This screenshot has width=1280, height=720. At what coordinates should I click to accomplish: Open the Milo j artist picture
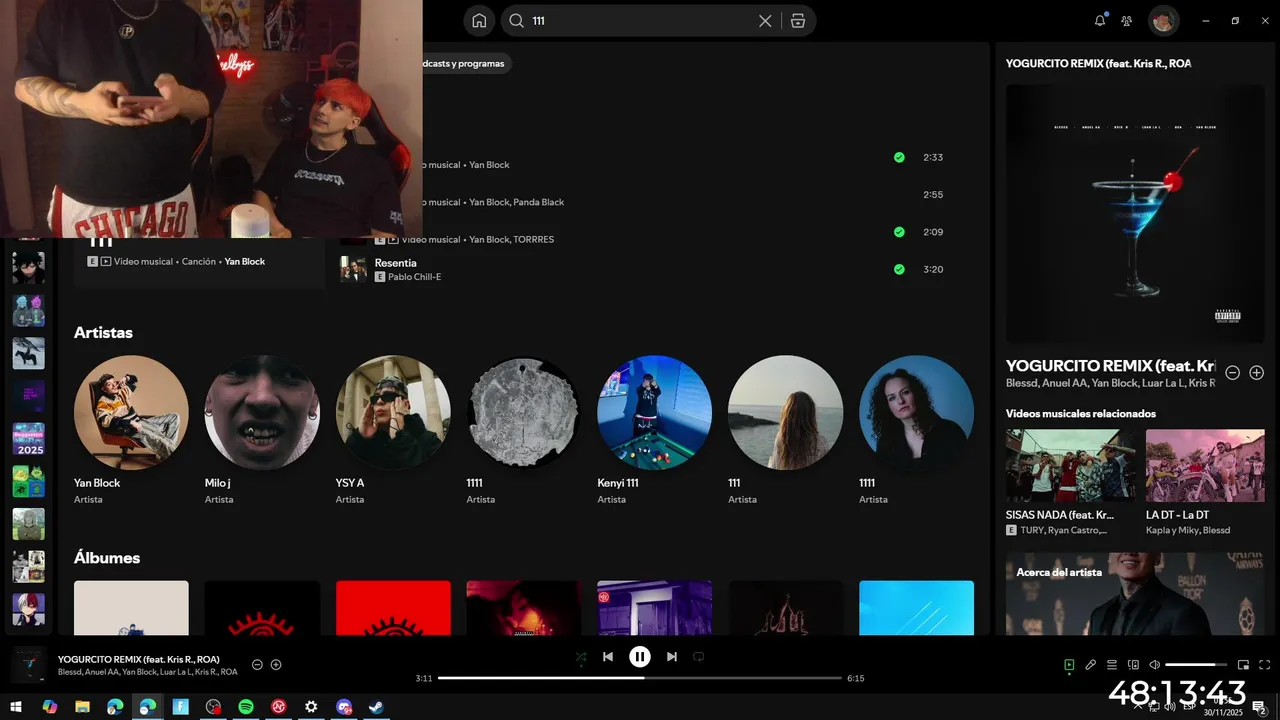tap(262, 413)
